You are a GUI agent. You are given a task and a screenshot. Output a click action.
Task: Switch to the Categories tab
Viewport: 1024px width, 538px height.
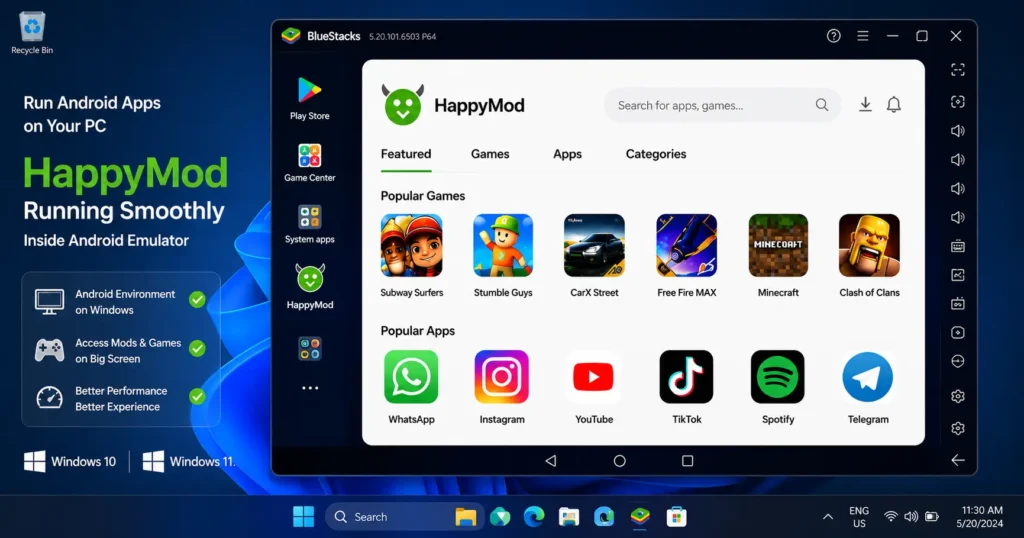pyautogui.click(x=656, y=155)
